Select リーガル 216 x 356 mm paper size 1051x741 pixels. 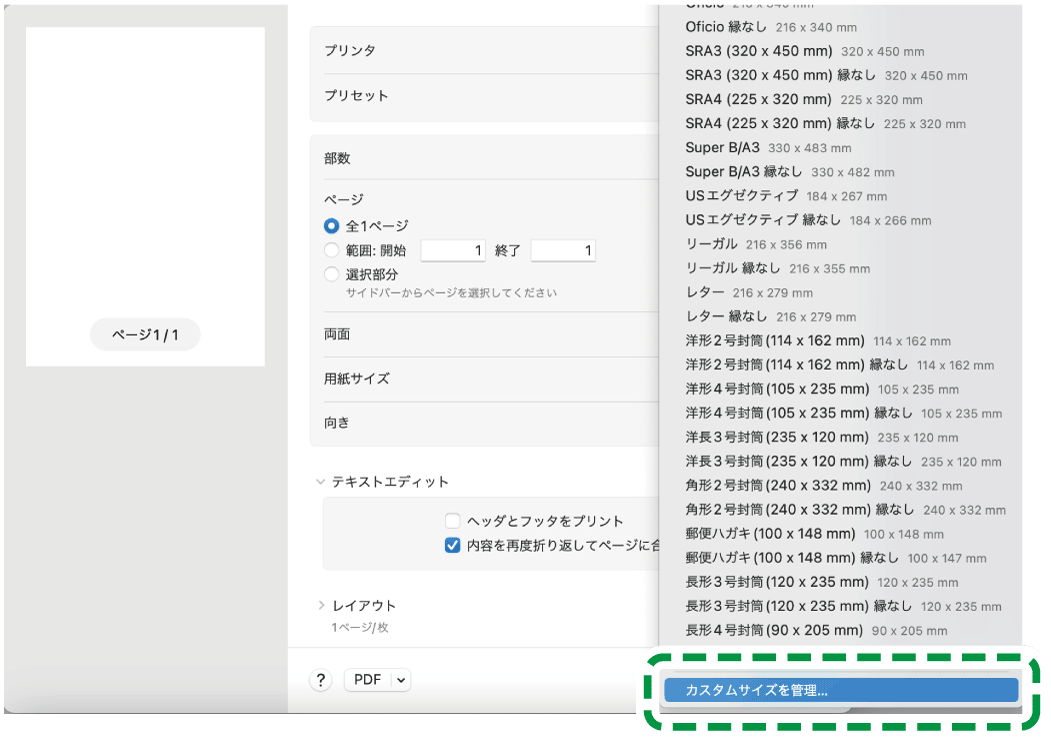pos(756,244)
